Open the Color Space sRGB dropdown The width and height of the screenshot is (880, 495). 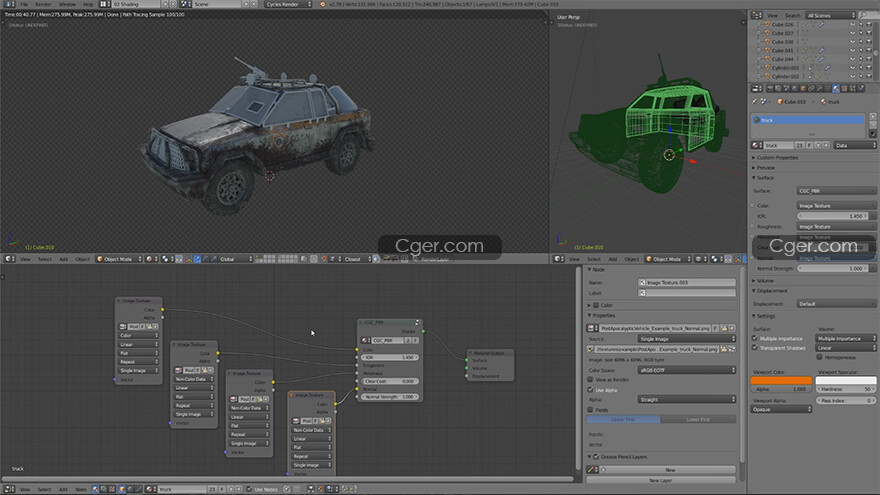click(x=686, y=370)
